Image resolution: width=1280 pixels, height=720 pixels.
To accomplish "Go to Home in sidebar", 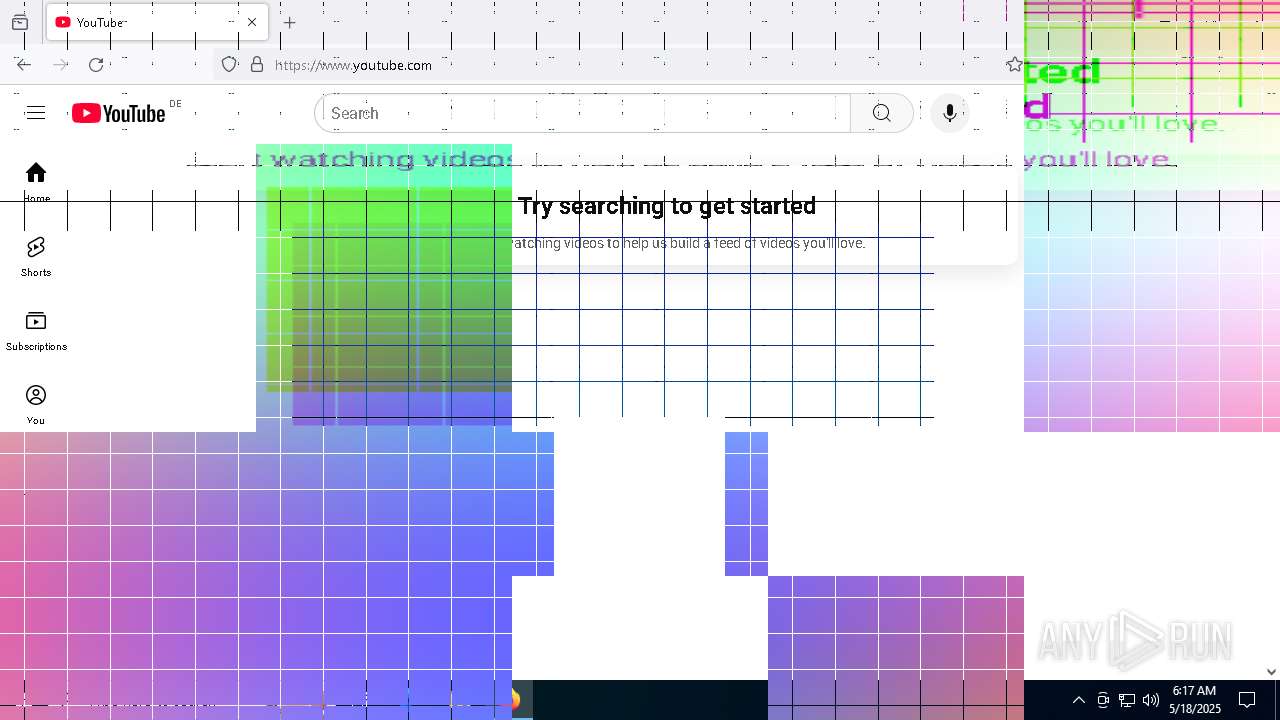I will point(36,182).
